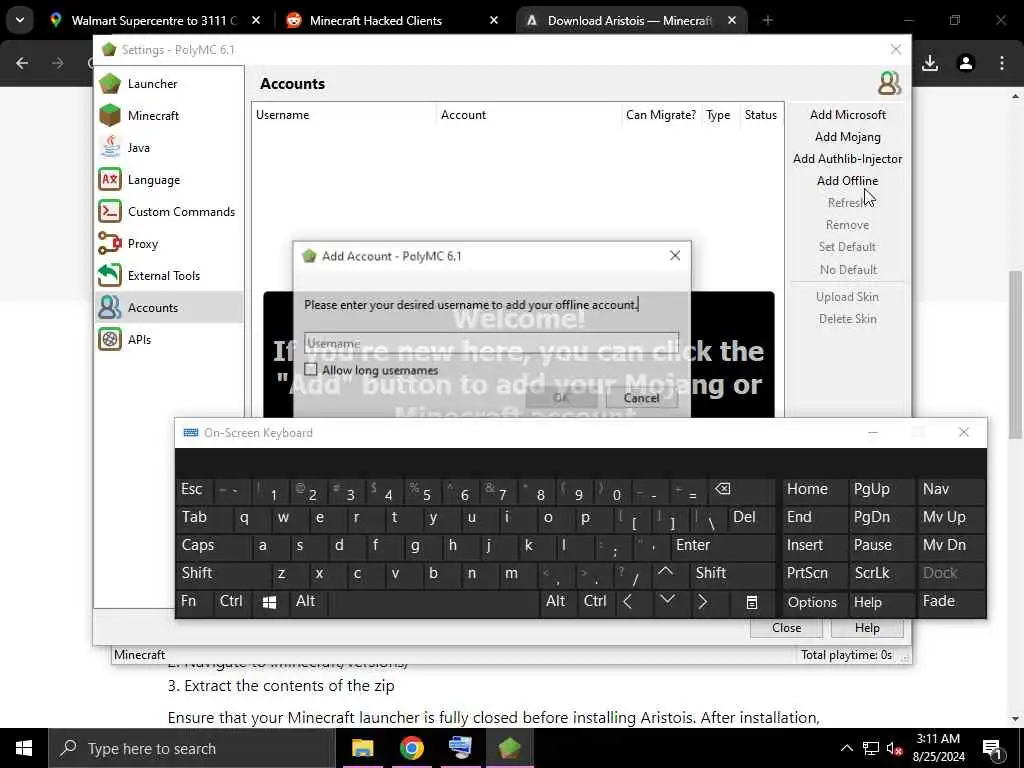Cancel the Add Account dialog
Viewport: 1024px width, 768px height.
point(641,398)
